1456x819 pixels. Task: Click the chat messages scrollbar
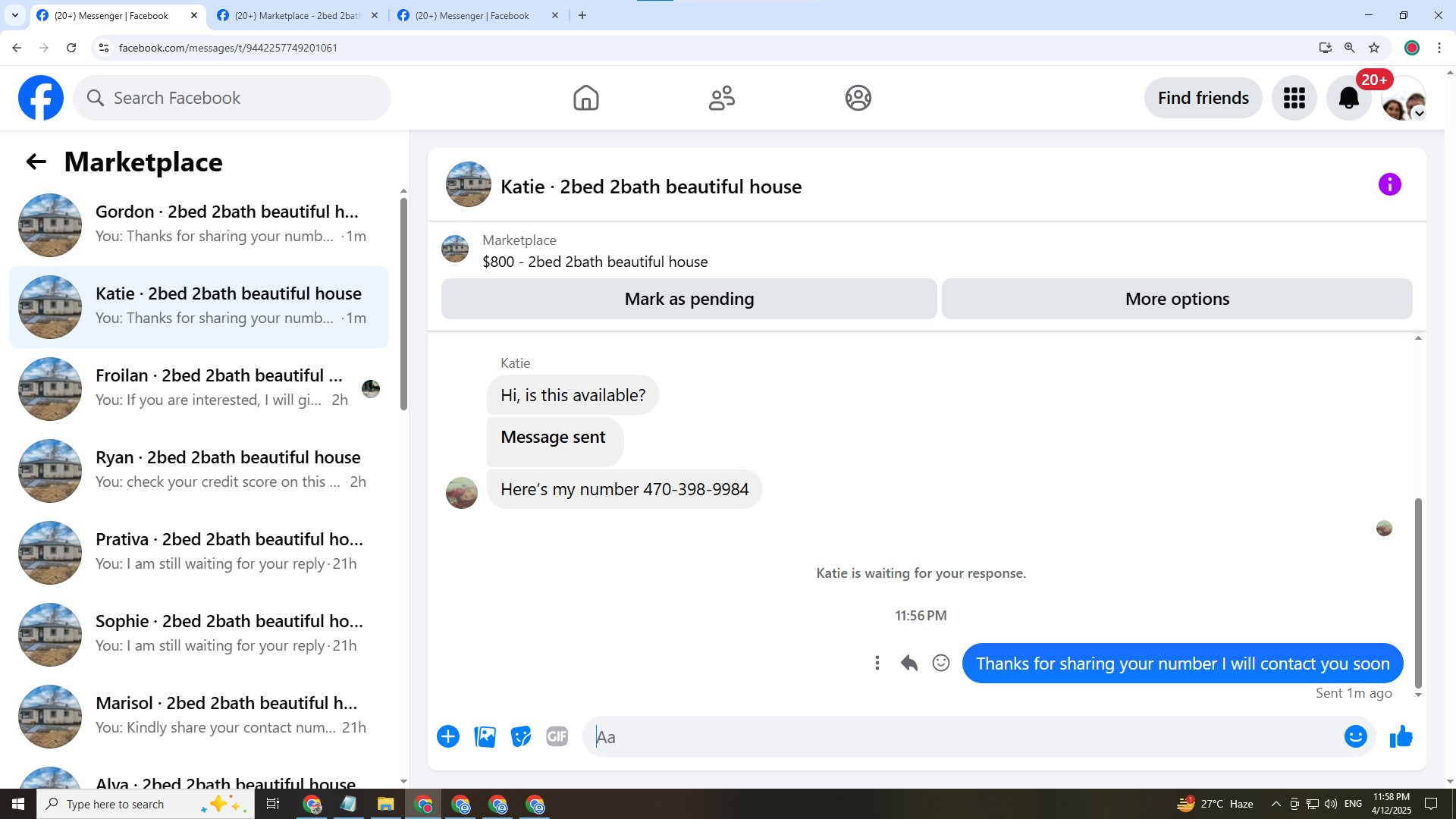(x=1417, y=592)
